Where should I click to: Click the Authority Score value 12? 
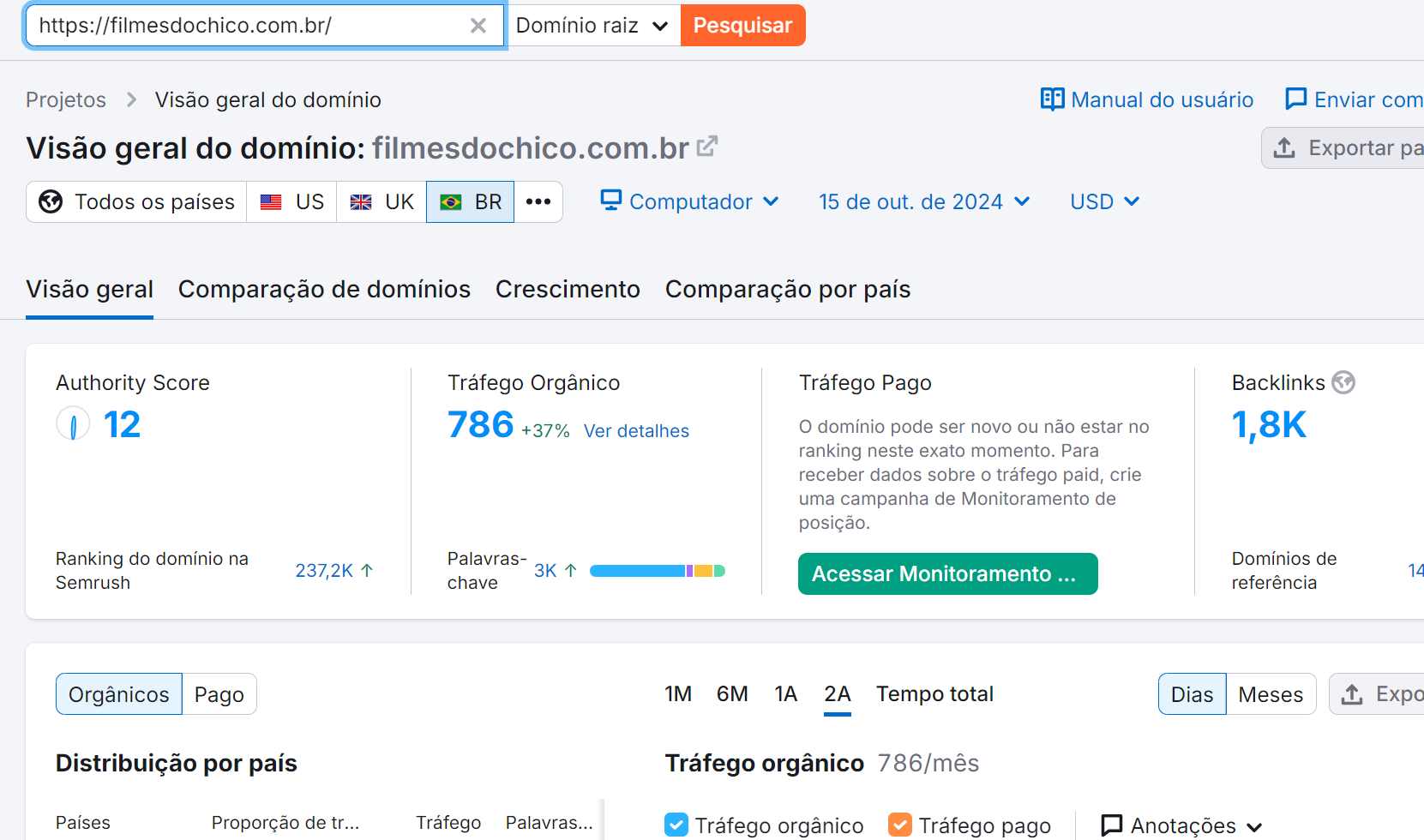click(122, 425)
